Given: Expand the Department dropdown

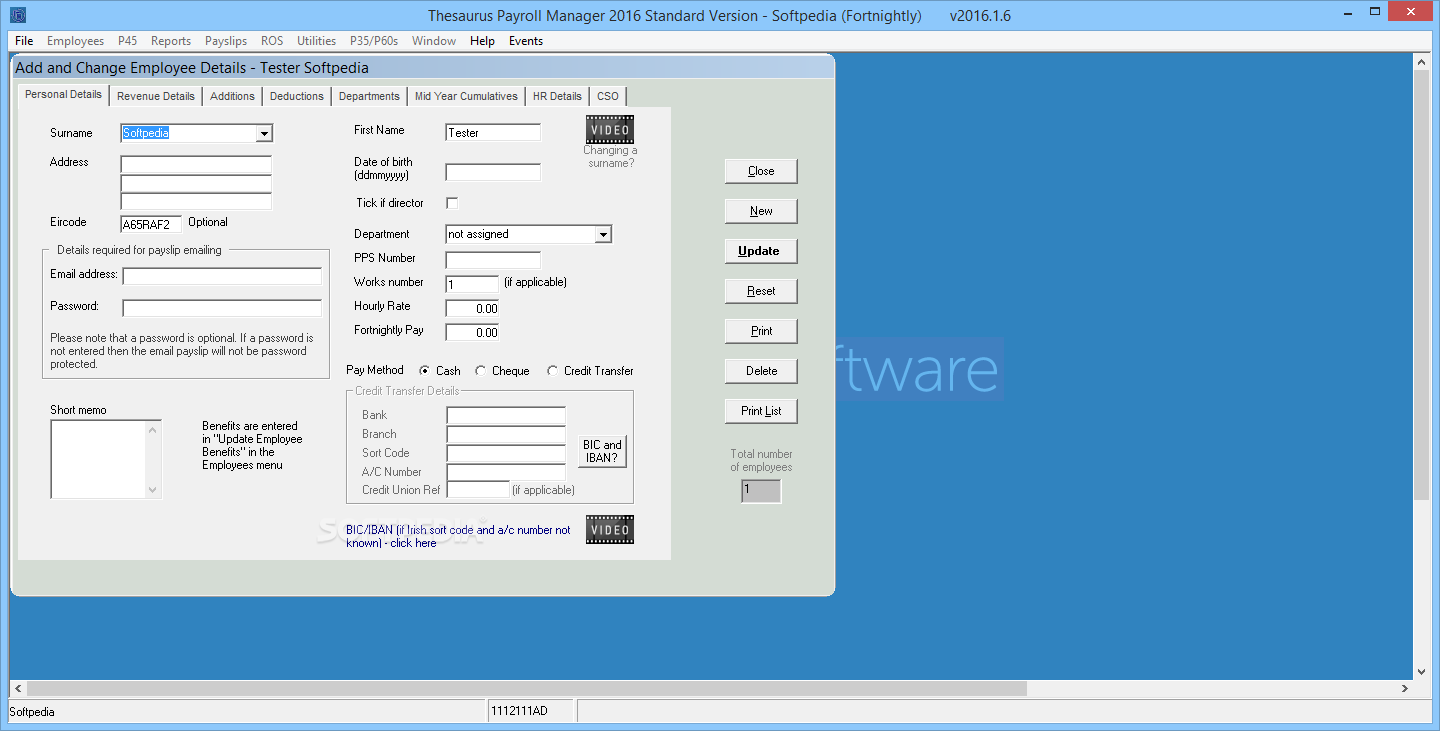Looking at the screenshot, I should click(x=603, y=234).
